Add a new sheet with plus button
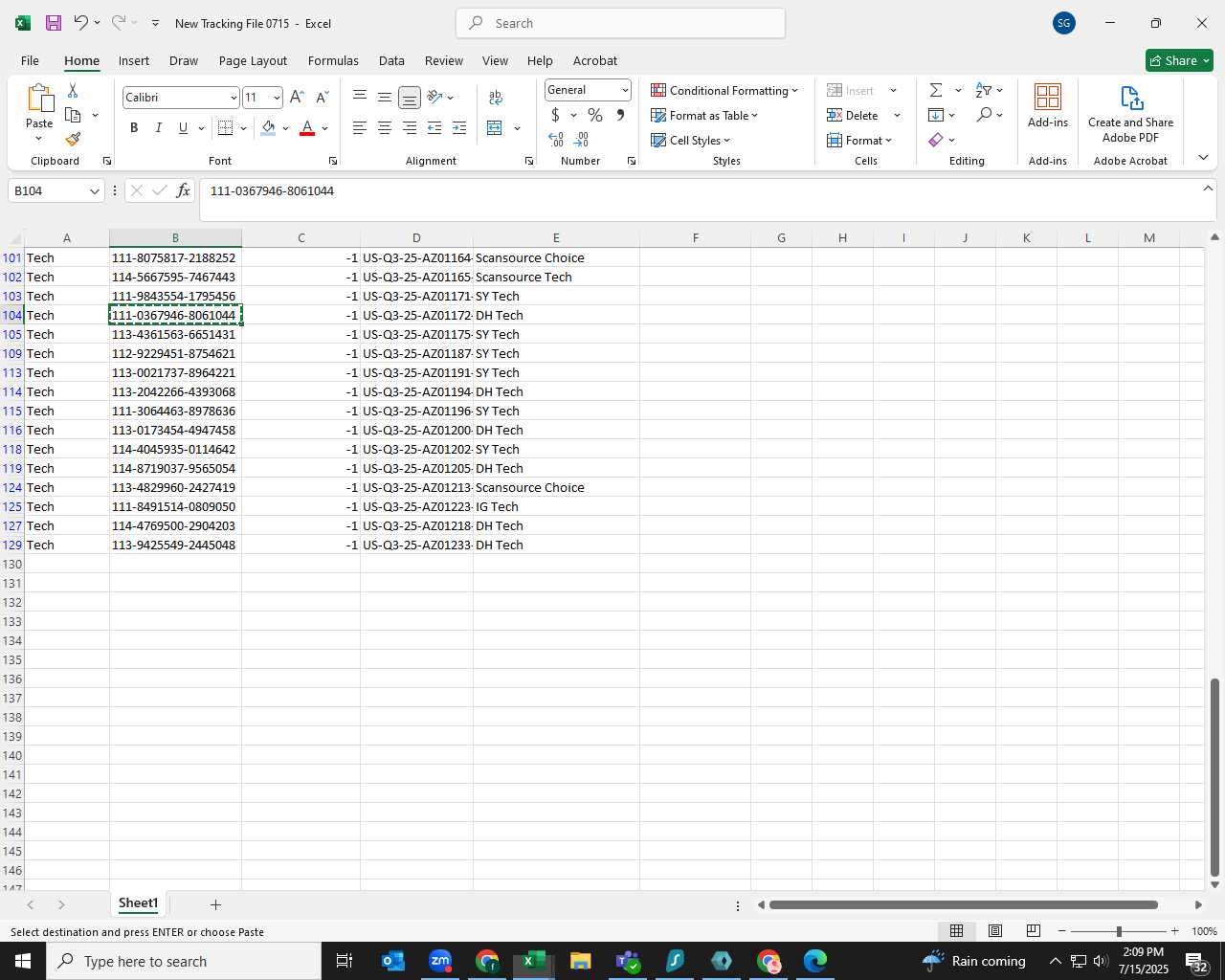 pyautogui.click(x=215, y=904)
